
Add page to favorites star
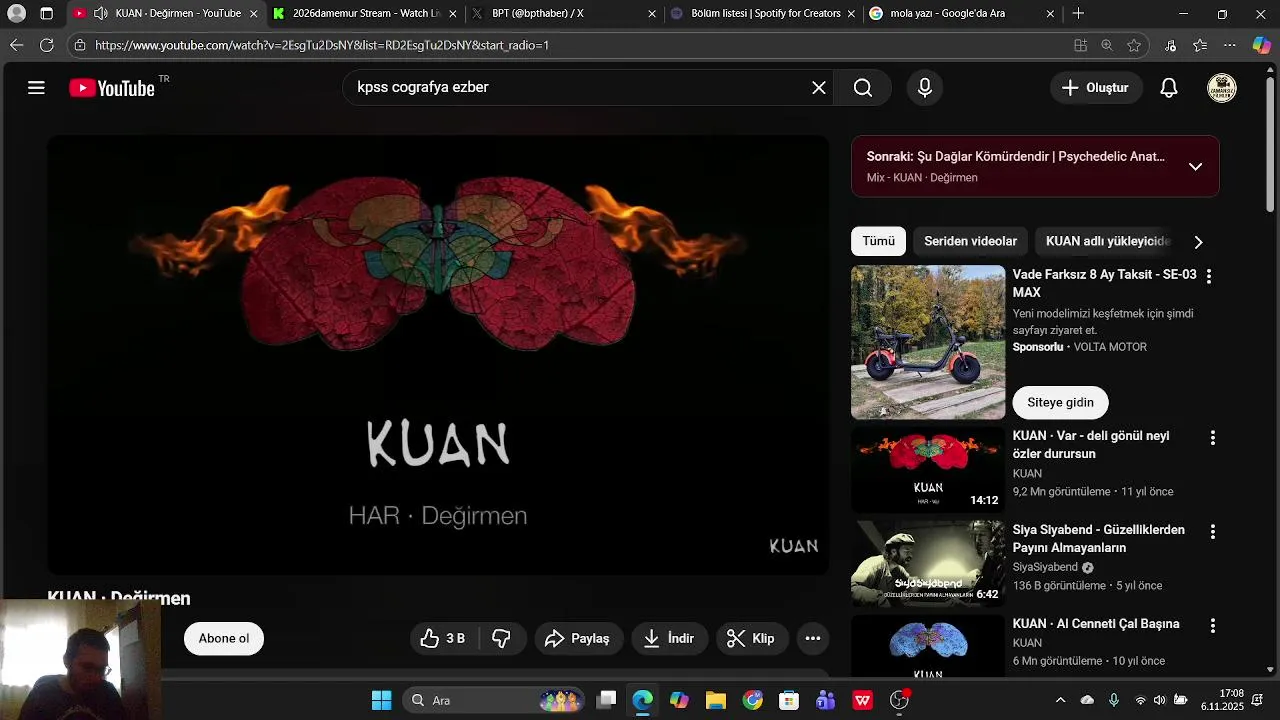click(1134, 45)
